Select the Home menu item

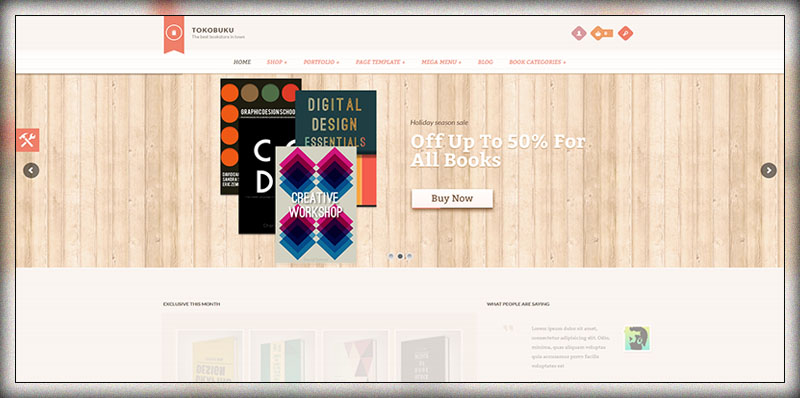(x=242, y=62)
